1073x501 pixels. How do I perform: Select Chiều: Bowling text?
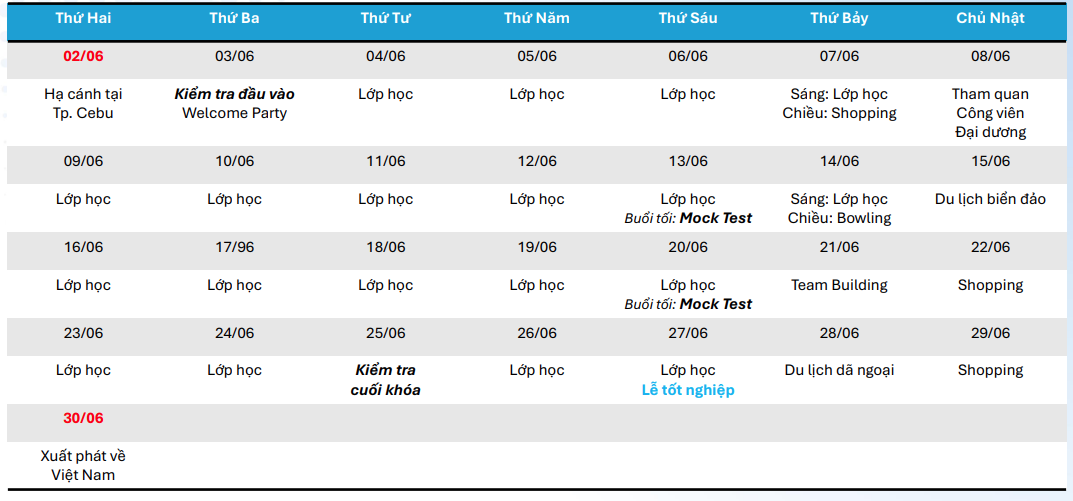[839, 218]
